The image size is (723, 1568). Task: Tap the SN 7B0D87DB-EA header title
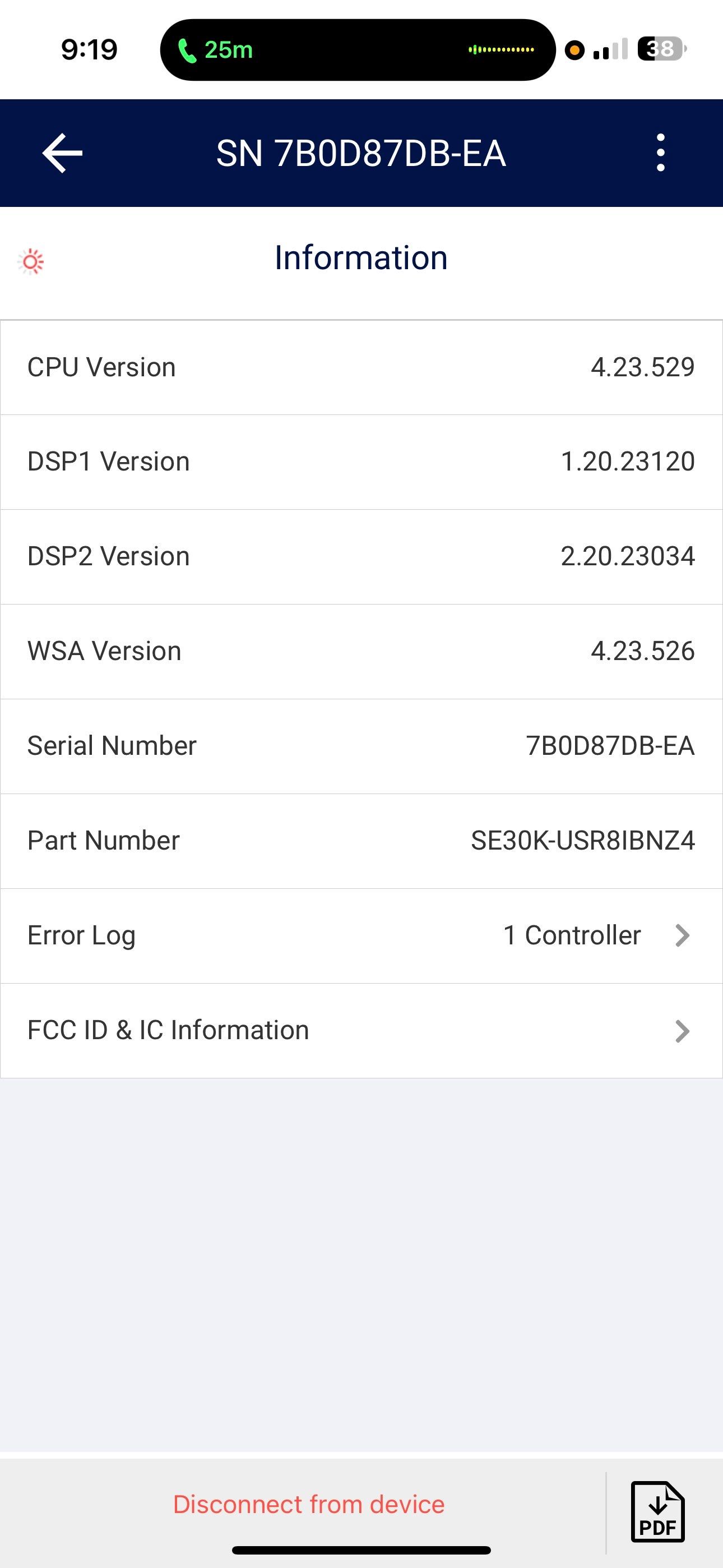tap(361, 154)
